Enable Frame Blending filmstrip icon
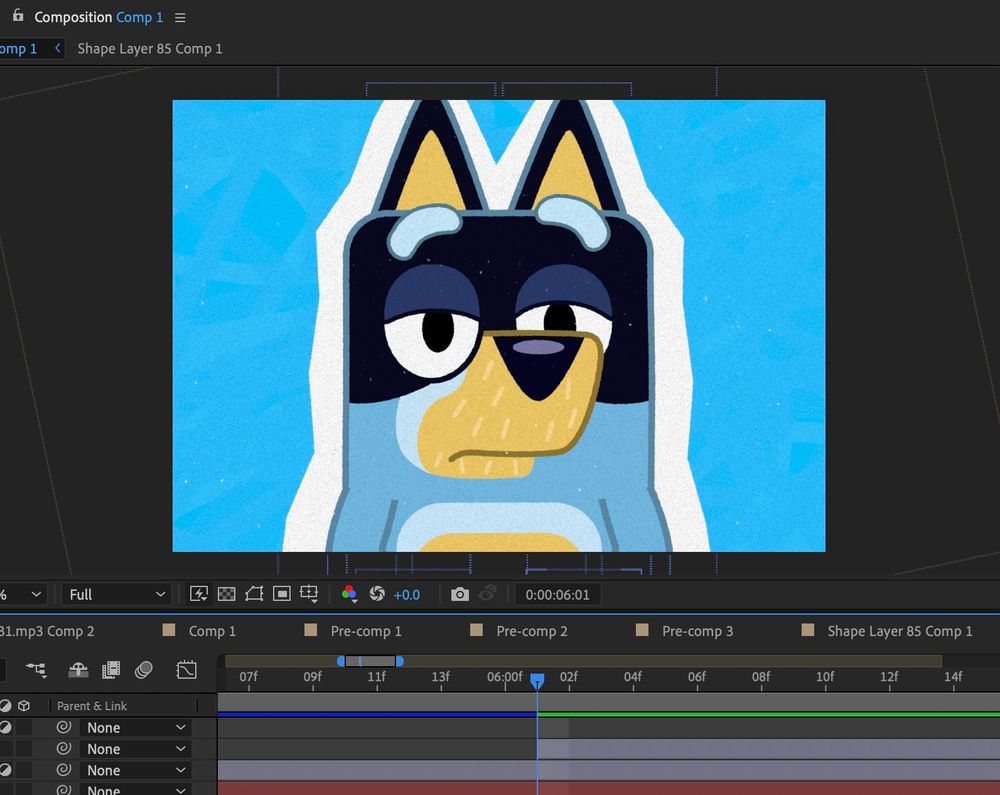 point(111,669)
